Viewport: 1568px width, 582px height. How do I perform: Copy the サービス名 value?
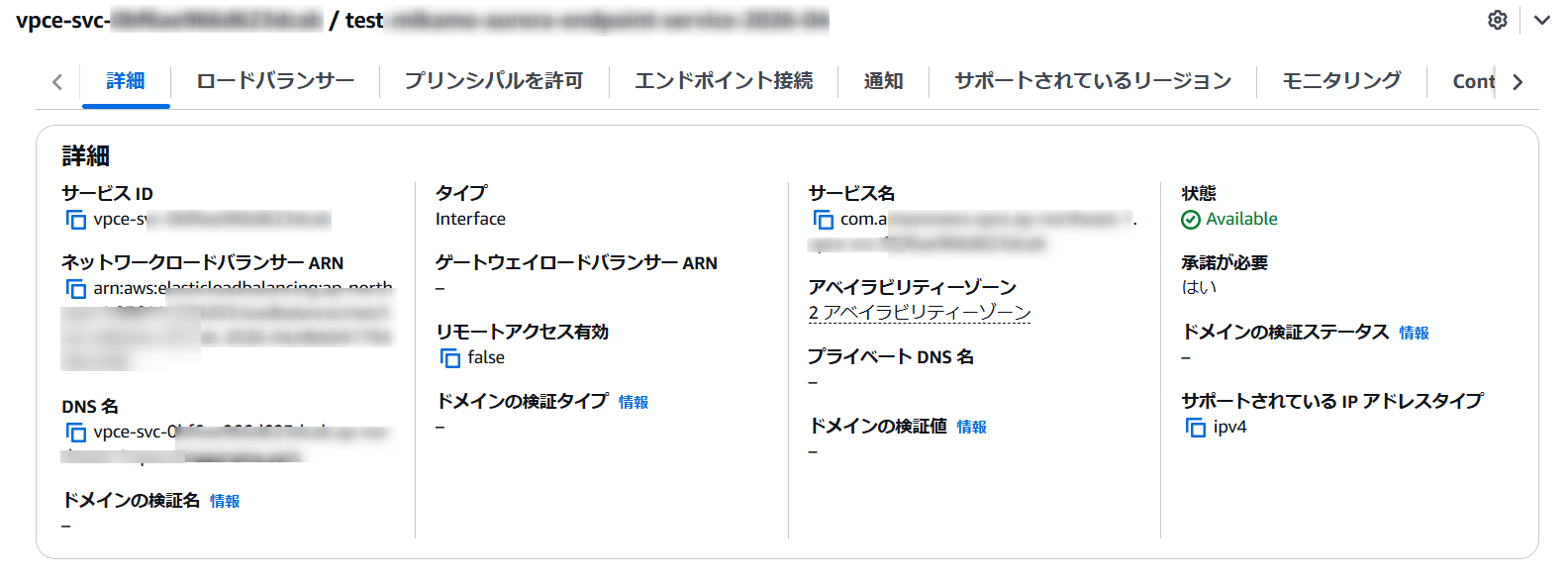[x=823, y=220]
